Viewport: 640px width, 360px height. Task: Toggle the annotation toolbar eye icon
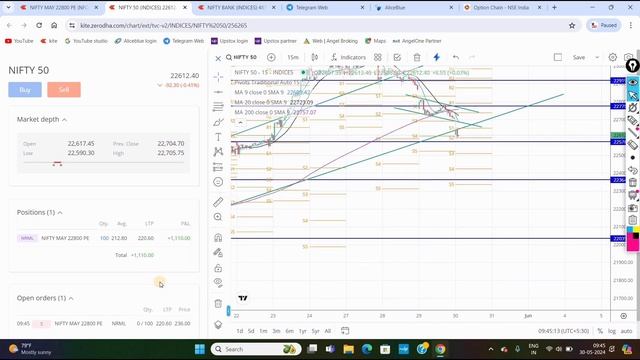point(633,82)
